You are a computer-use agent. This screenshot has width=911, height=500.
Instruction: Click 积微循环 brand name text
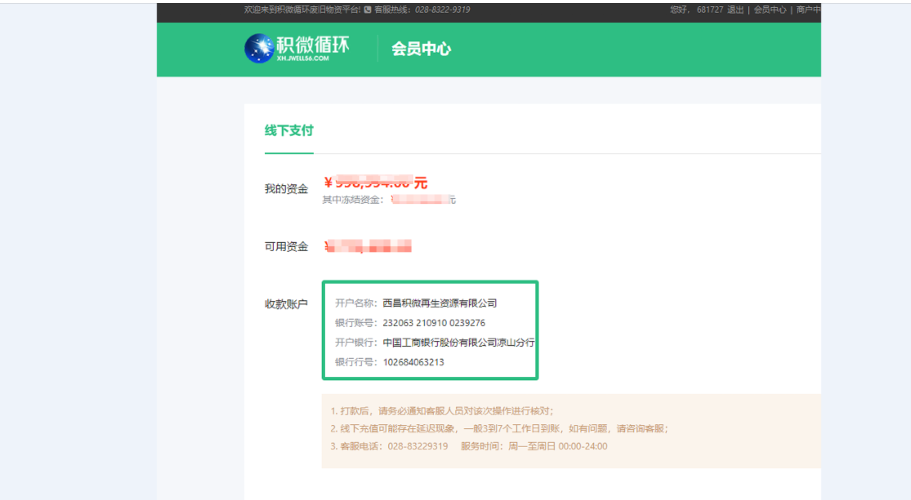(313, 45)
